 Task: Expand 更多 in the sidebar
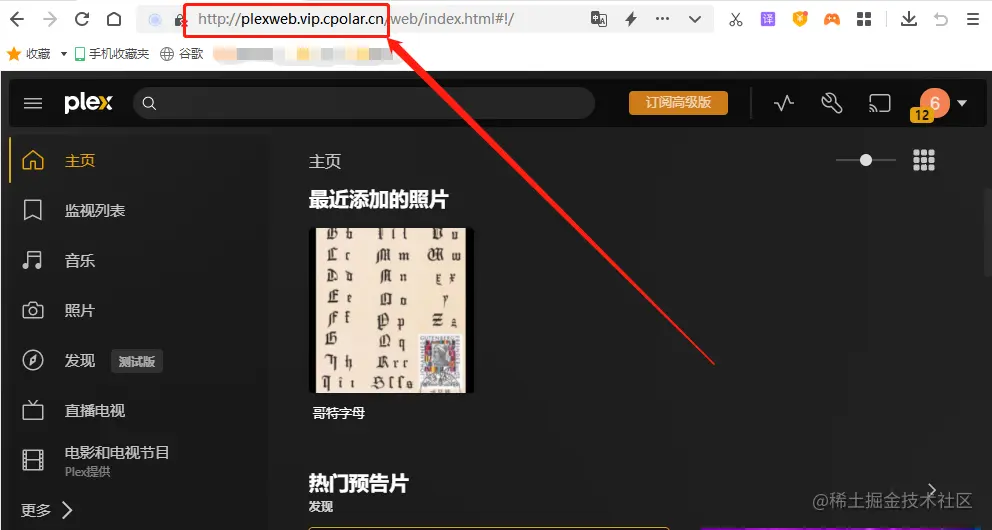(x=47, y=510)
